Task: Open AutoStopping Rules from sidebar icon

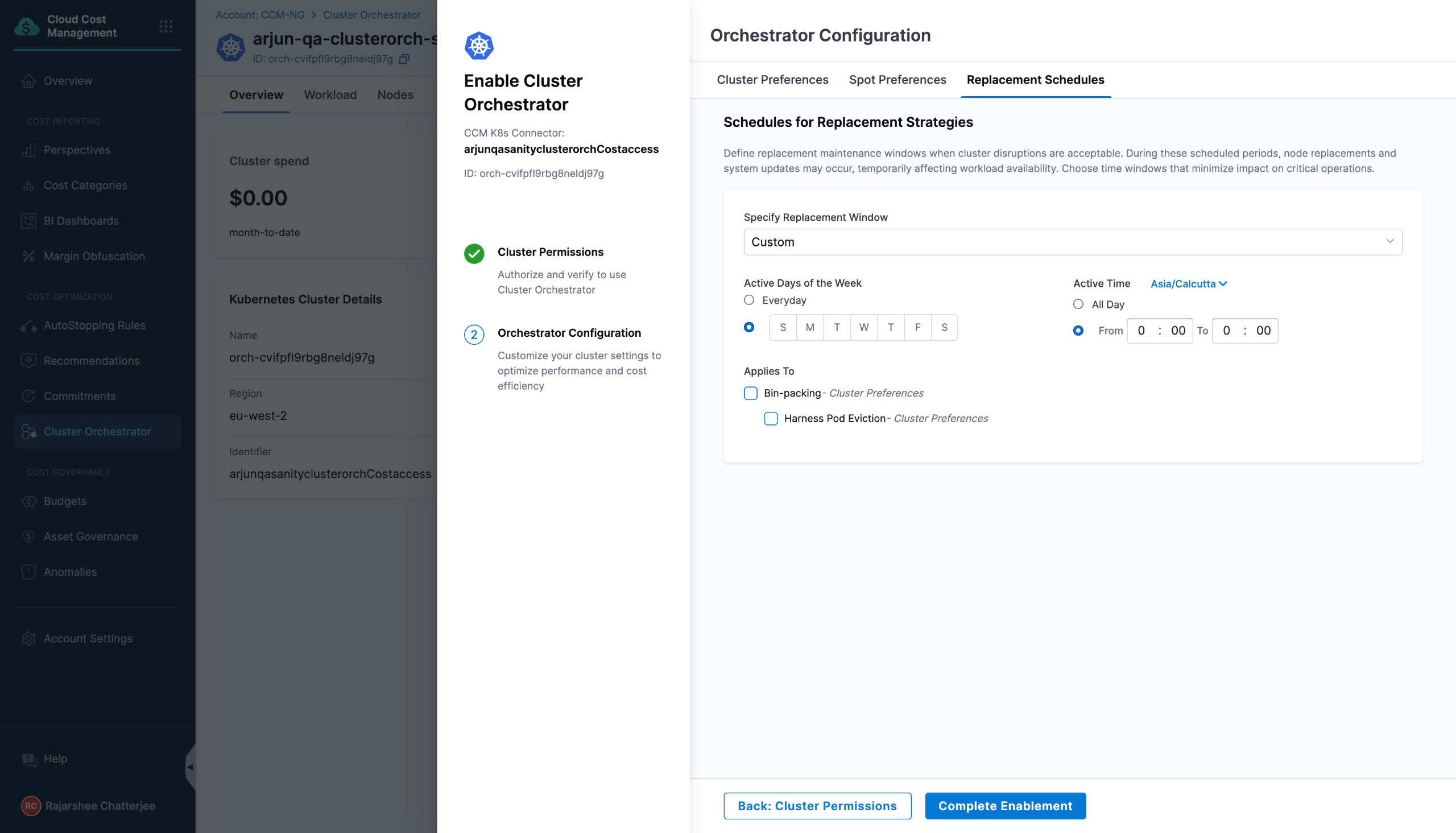Action: point(28,325)
